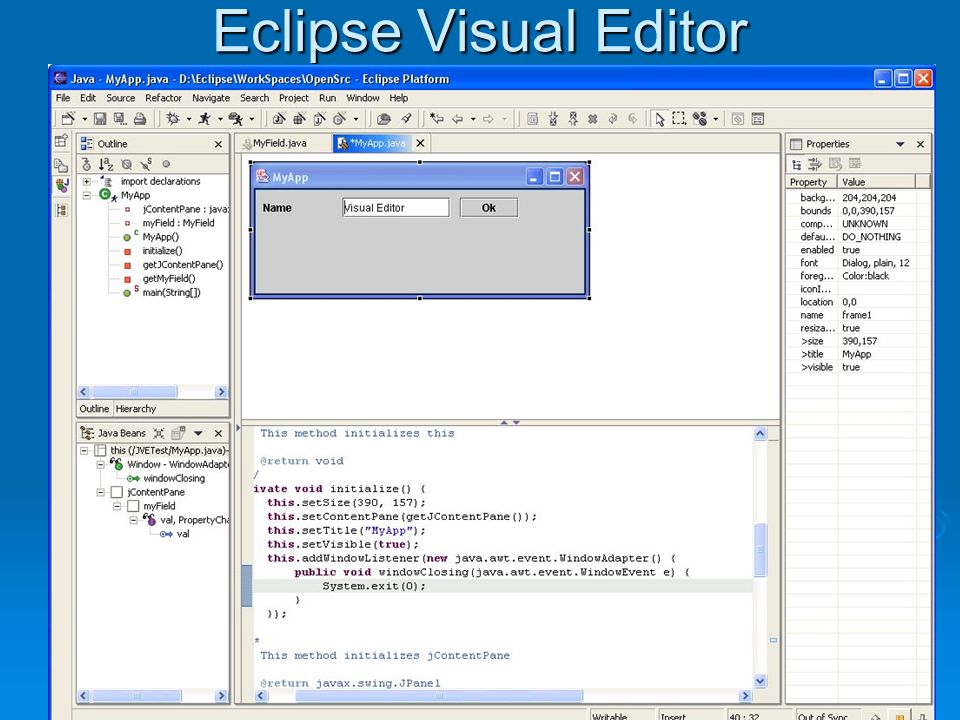The height and width of the screenshot is (720, 960).
Task: Open the Source menu
Action: [121, 98]
